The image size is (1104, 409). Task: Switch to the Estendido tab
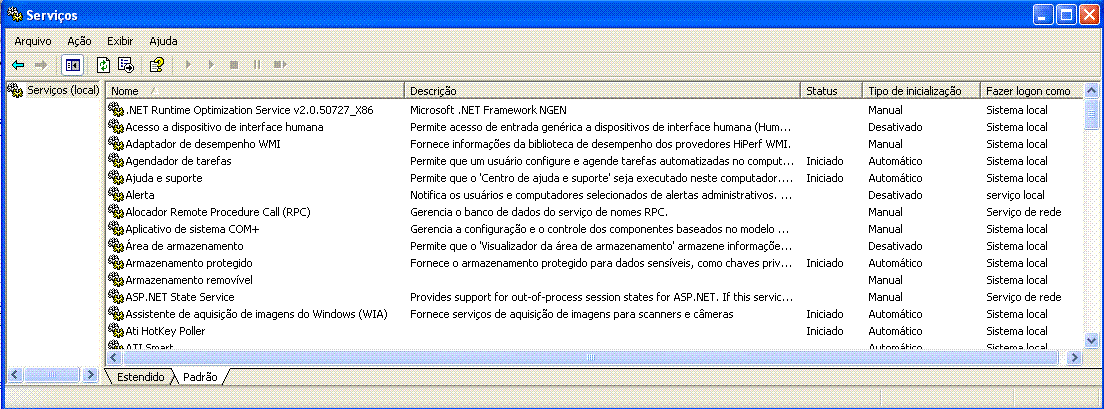(141, 377)
